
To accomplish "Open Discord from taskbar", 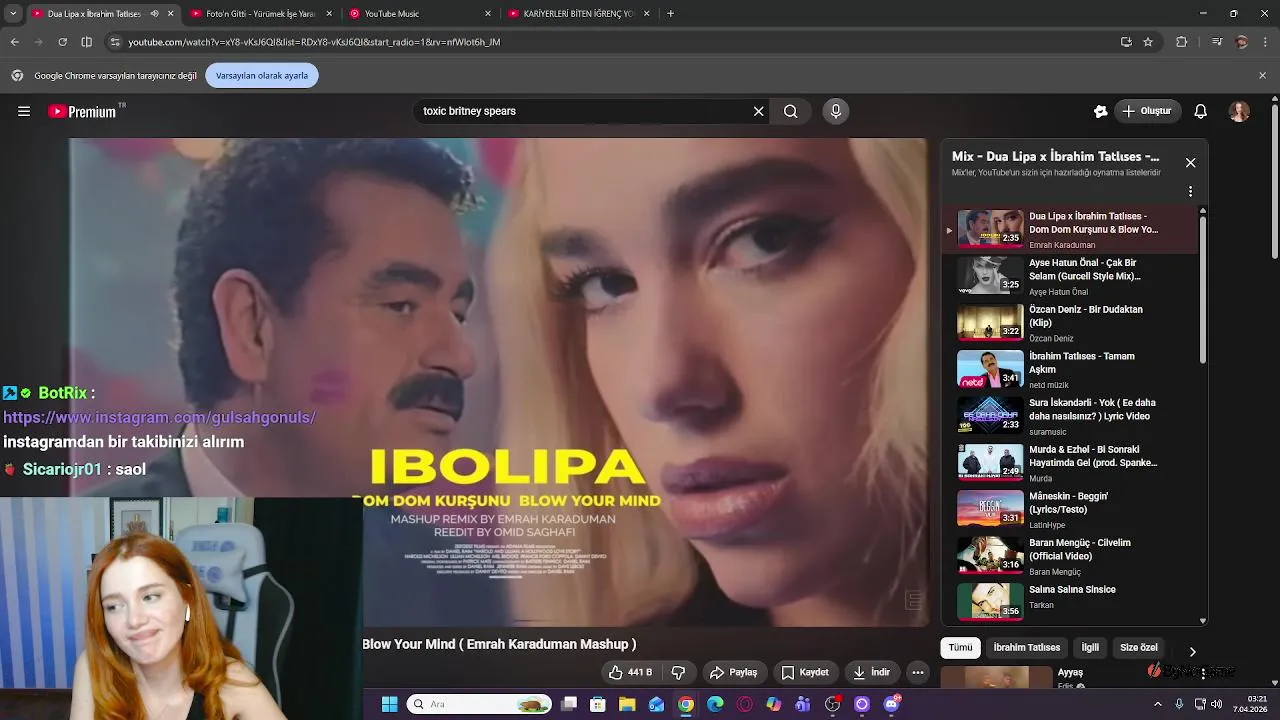I will coord(892,705).
